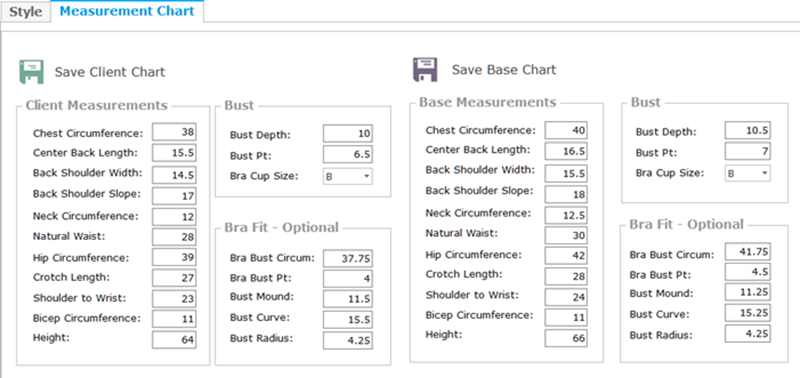Select the client Natural Waist input field
800x378 pixels.
click(x=174, y=237)
